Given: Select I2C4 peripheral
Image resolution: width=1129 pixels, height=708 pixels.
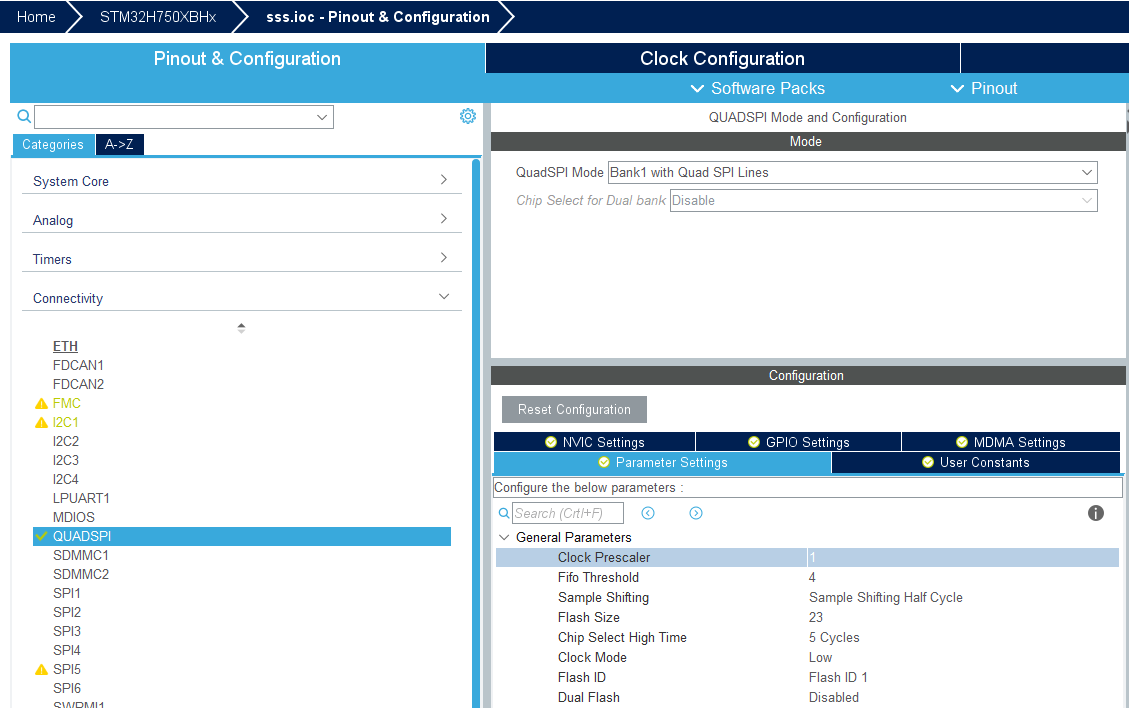Looking at the screenshot, I should [x=66, y=479].
